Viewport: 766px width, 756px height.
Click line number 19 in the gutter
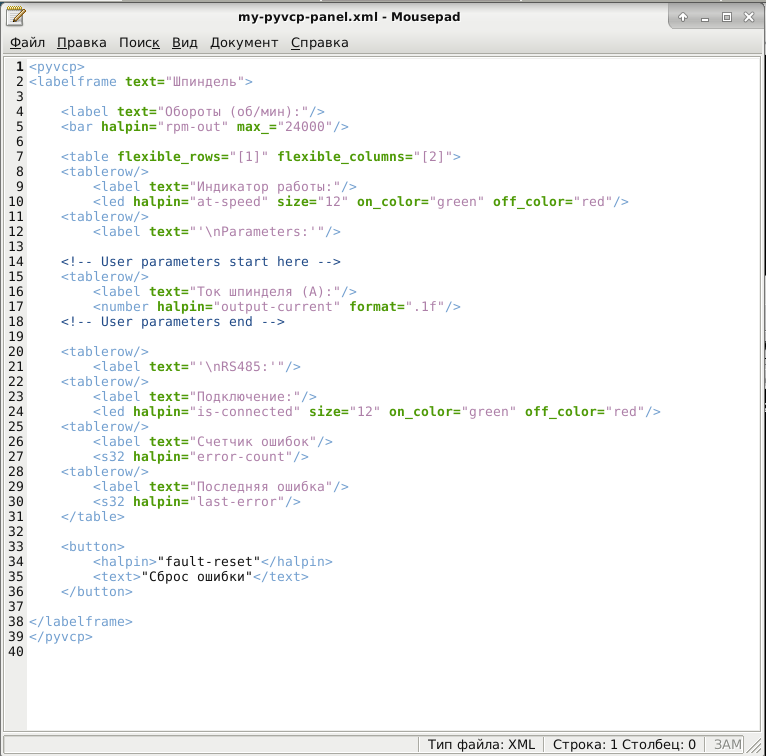16,337
